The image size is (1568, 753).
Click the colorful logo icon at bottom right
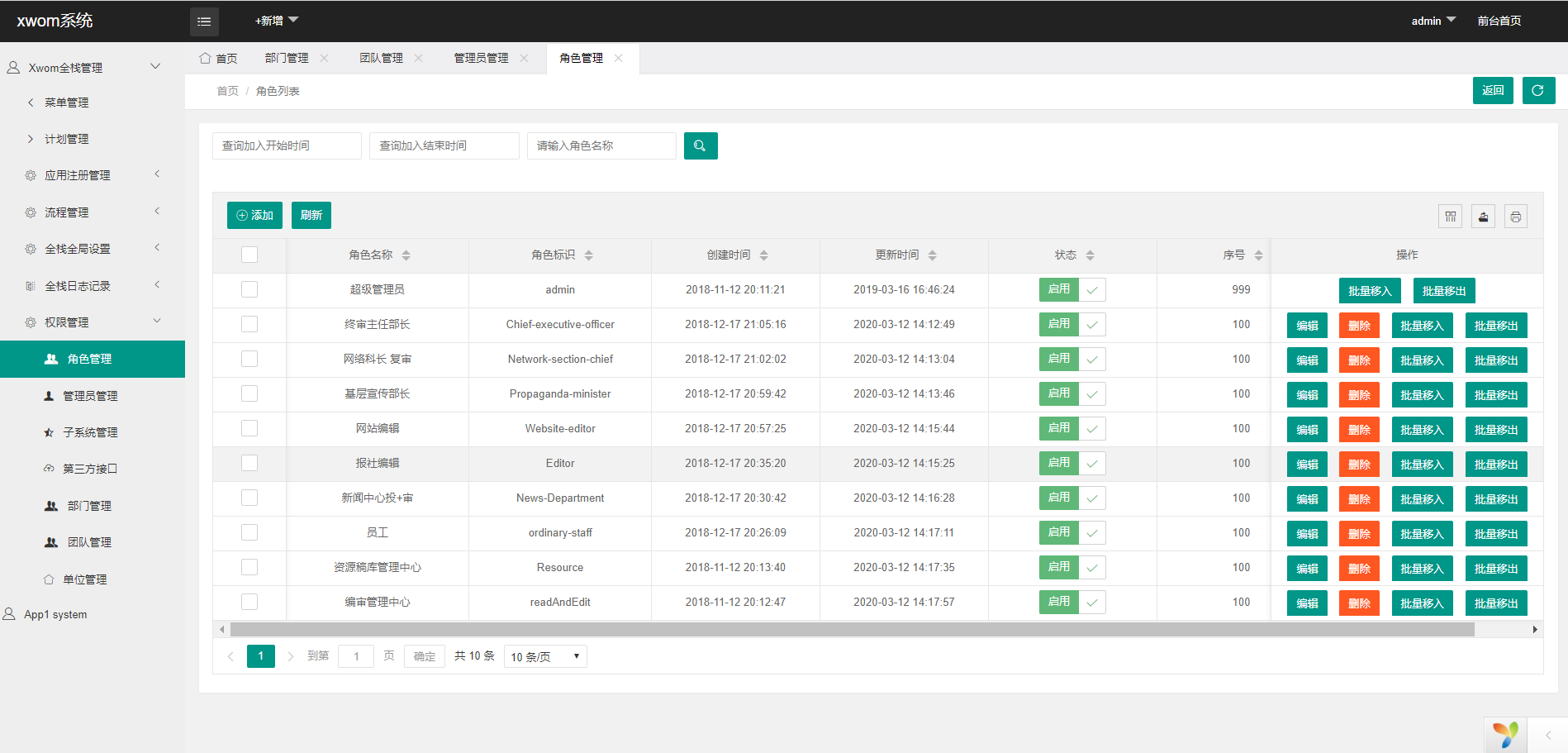click(1505, 734)
